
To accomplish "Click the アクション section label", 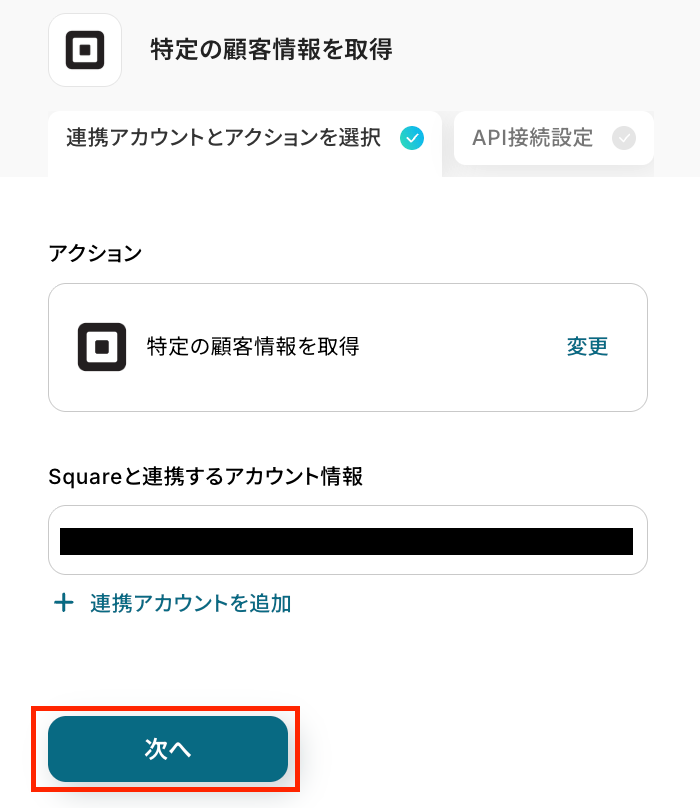I will point(95,253).
